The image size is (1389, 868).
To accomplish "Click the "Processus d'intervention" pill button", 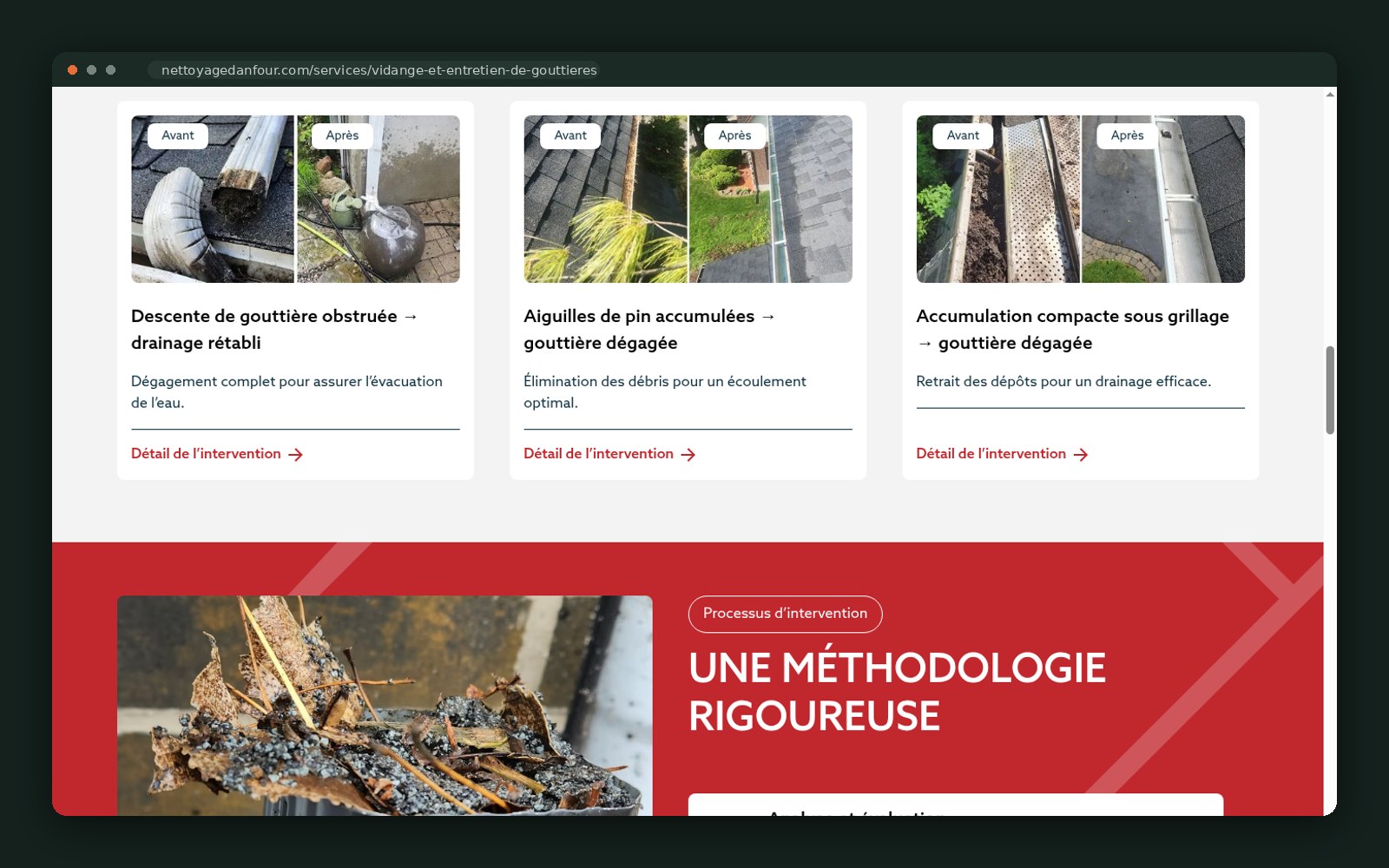I will tap(785, 614).
